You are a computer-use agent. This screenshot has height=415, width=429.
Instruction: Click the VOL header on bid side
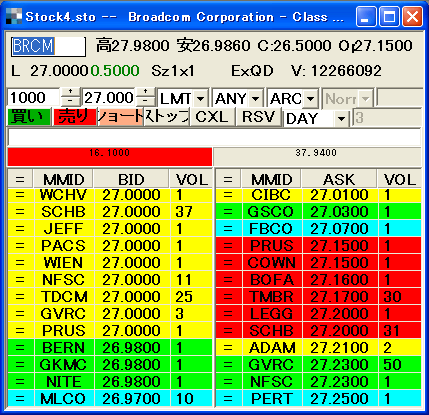coord(191,179)
